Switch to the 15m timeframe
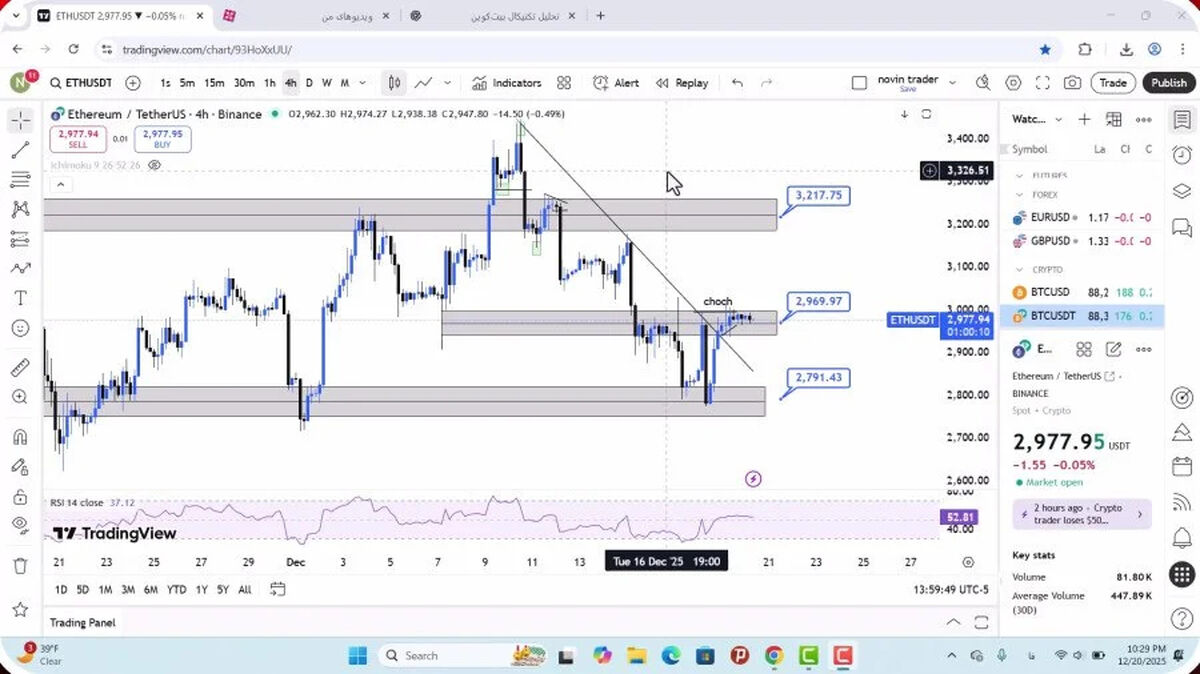1200x674 pixels. (214, 83)
